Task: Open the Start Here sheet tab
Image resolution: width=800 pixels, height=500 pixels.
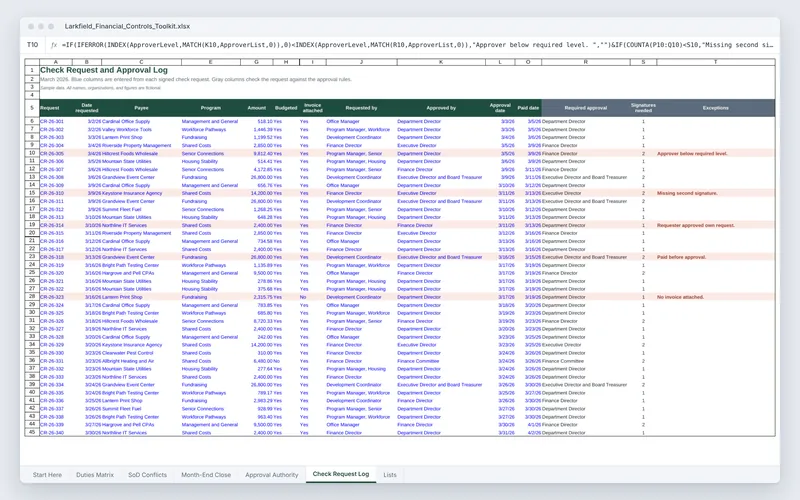Action: 47,474
